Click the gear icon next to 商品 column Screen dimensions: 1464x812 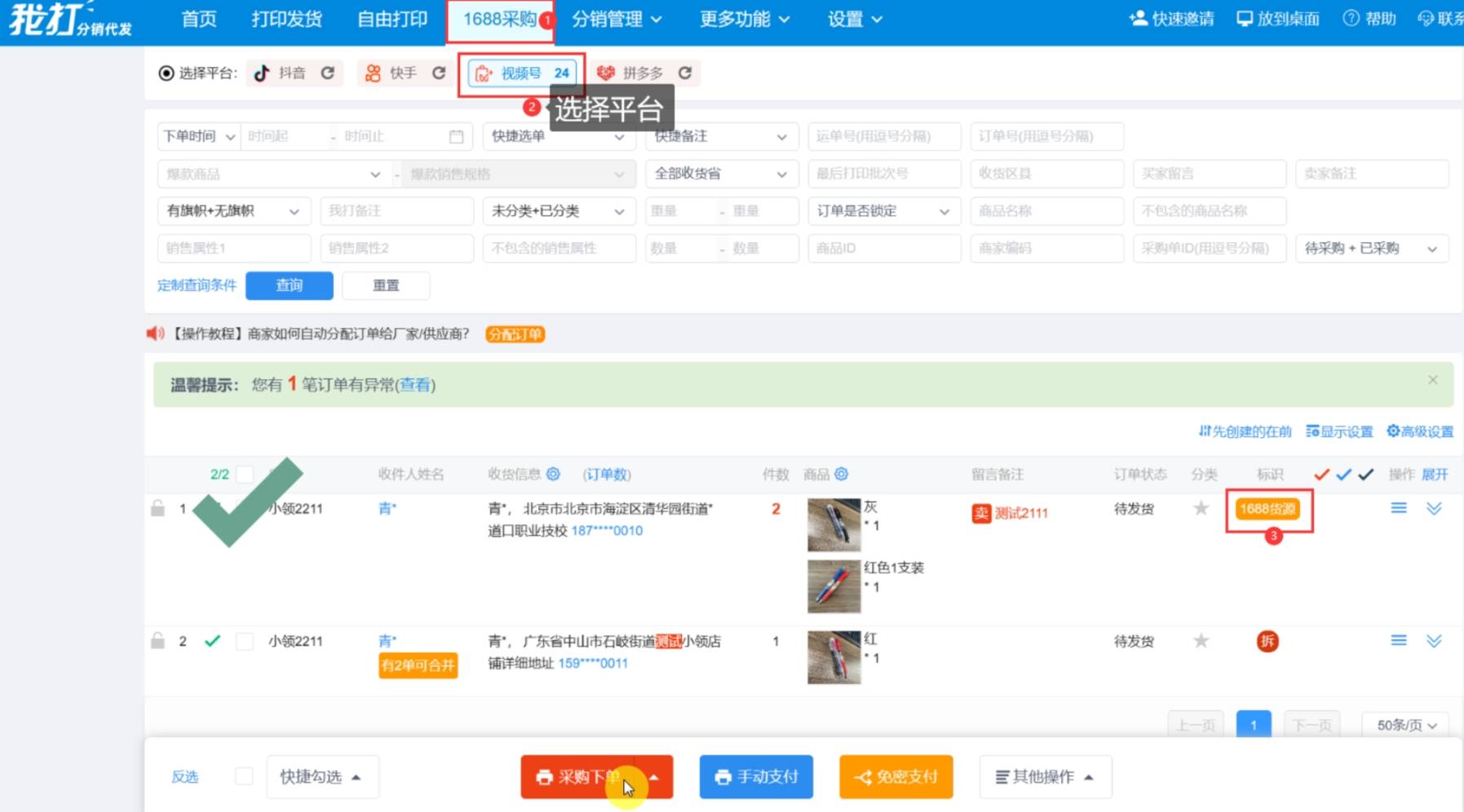click(842, 474)
